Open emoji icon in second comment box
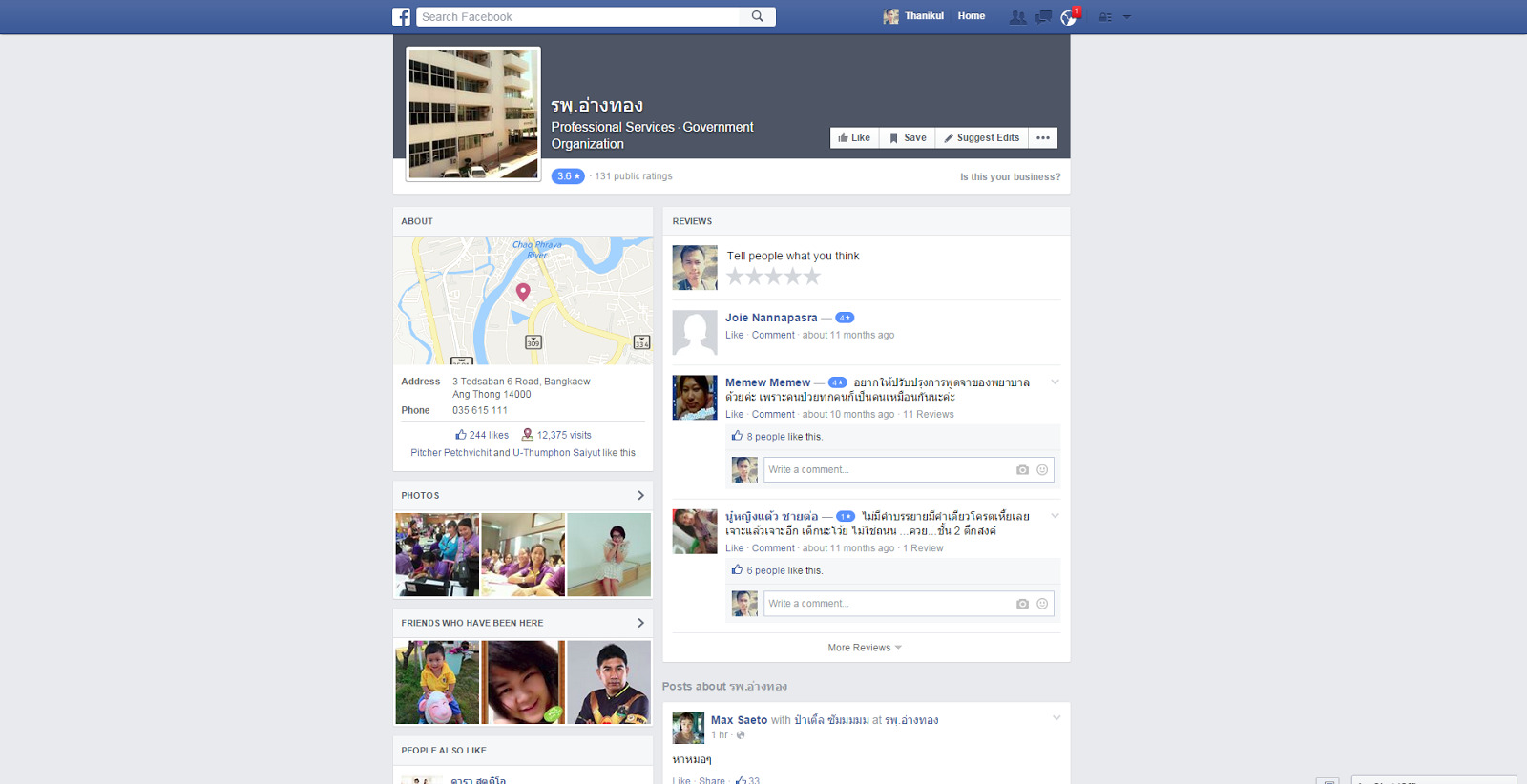This screenshot has height=784, width=1527. tap(1042, 604)
